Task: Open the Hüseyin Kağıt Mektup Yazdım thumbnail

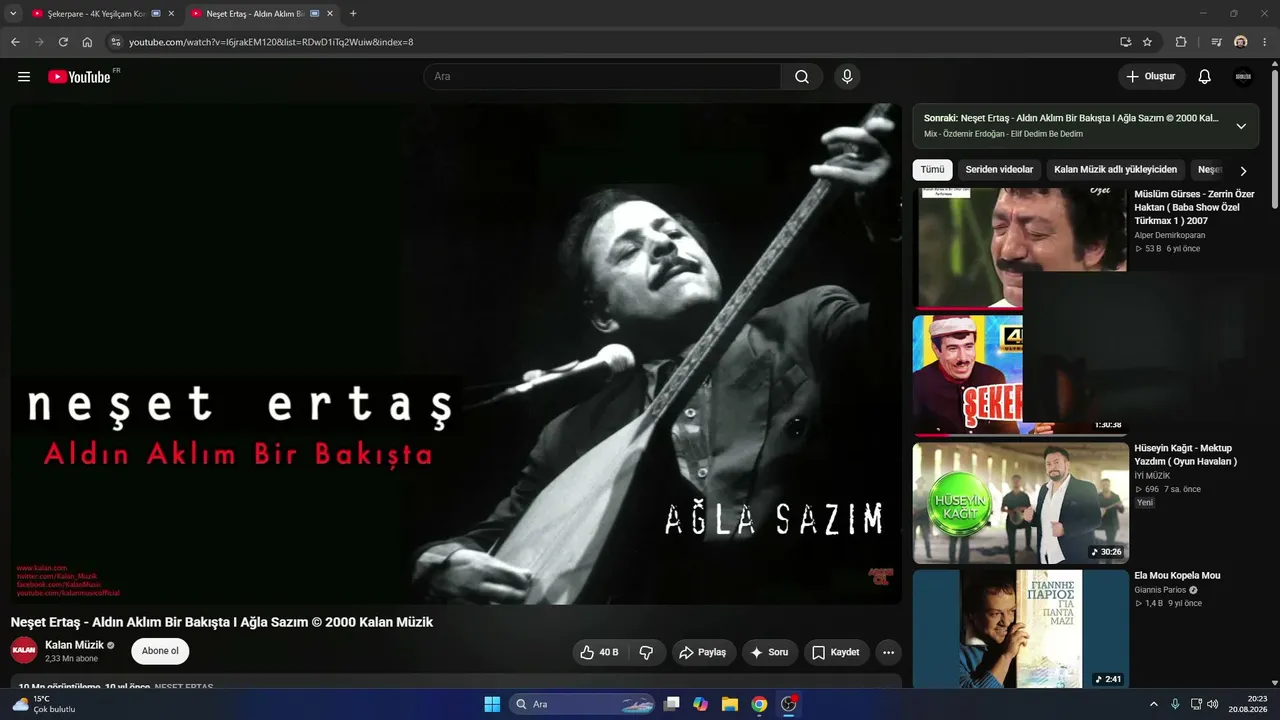Action: pyautogui.click(x=1020, y=503)
